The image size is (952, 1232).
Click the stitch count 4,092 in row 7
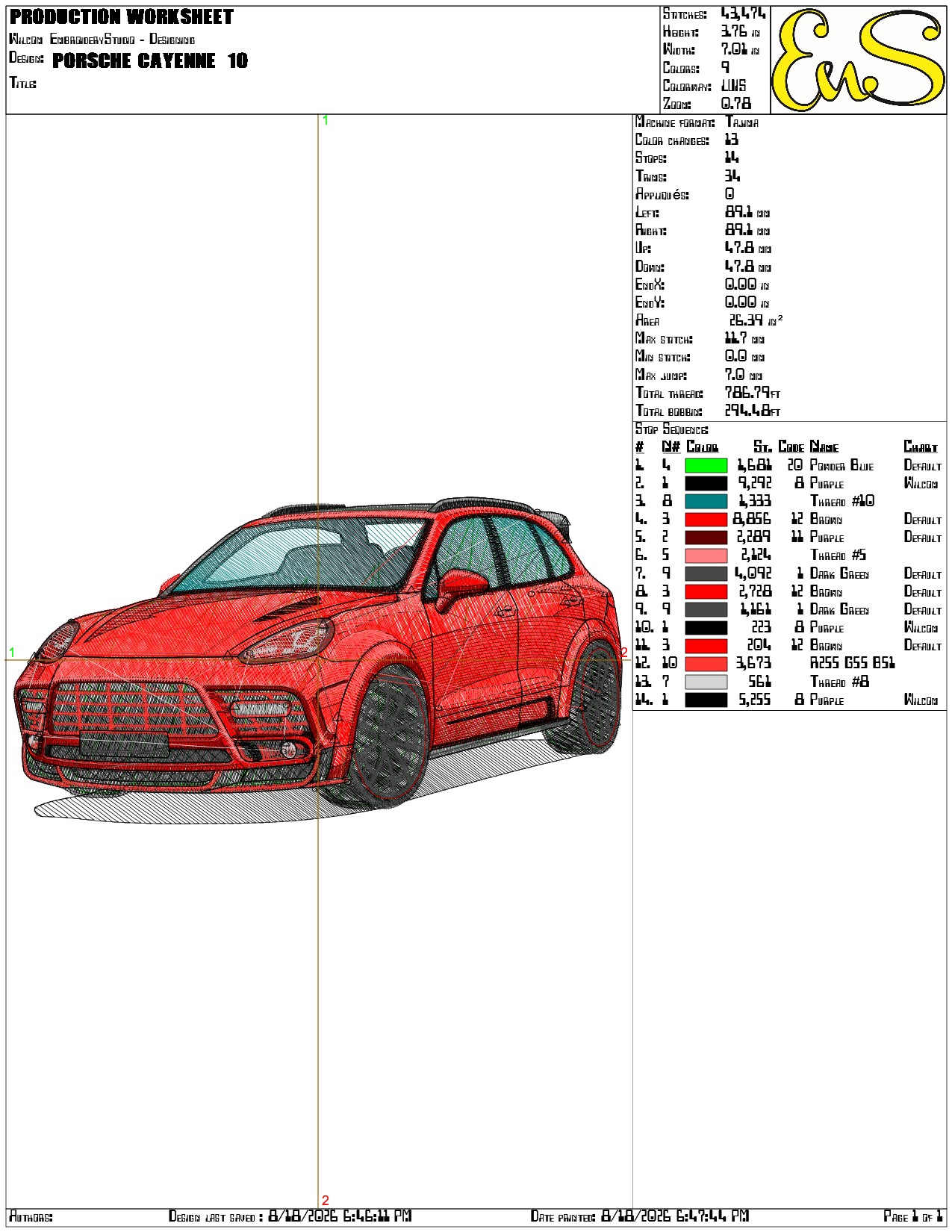point(753,573)
